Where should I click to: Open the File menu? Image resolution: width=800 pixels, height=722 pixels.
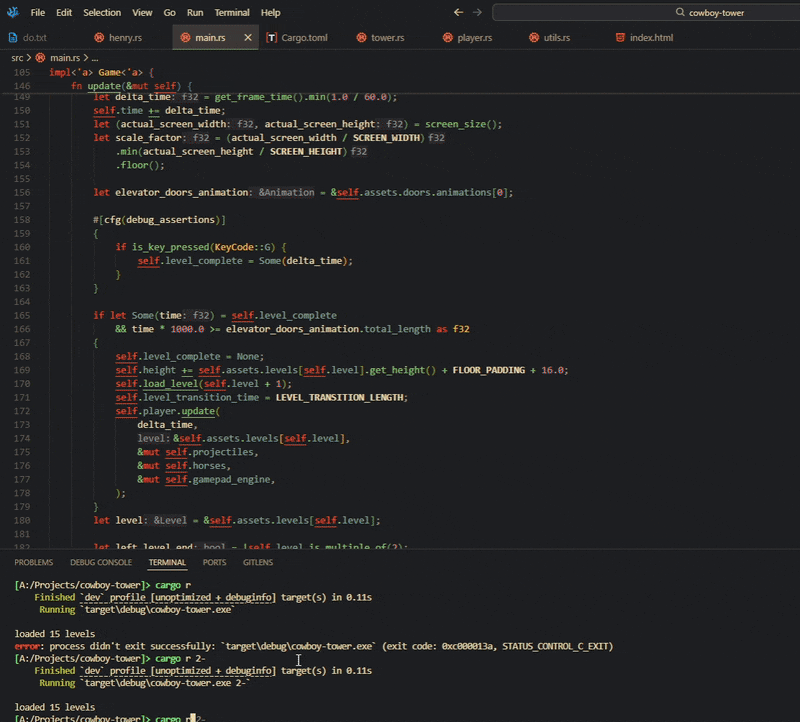(38, 12)
